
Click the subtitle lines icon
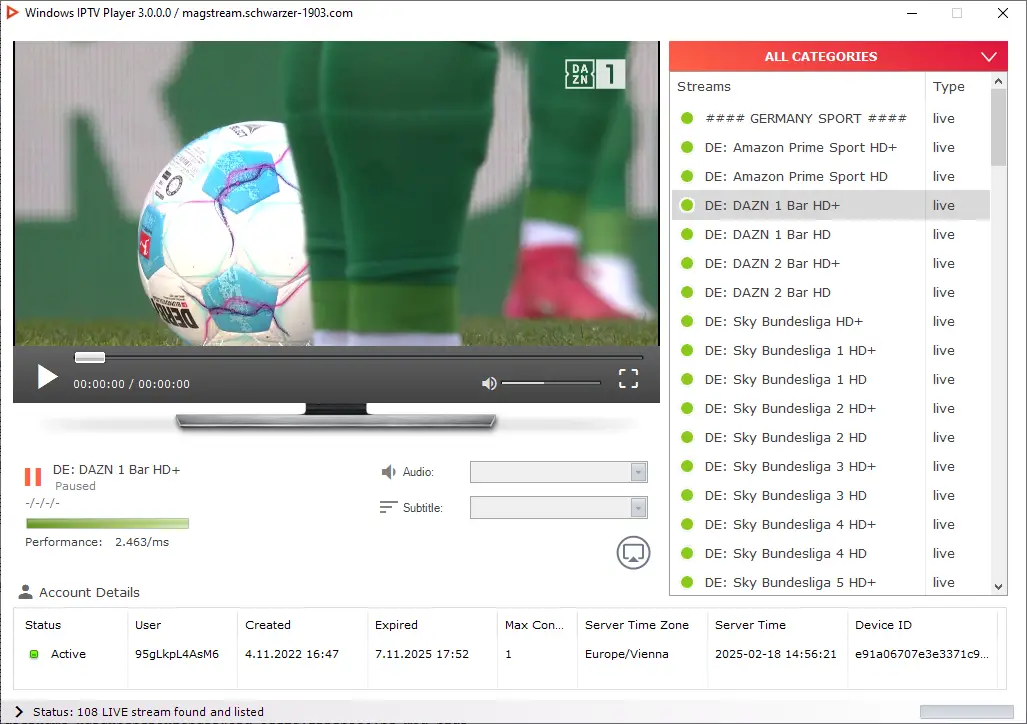[388, 507]
